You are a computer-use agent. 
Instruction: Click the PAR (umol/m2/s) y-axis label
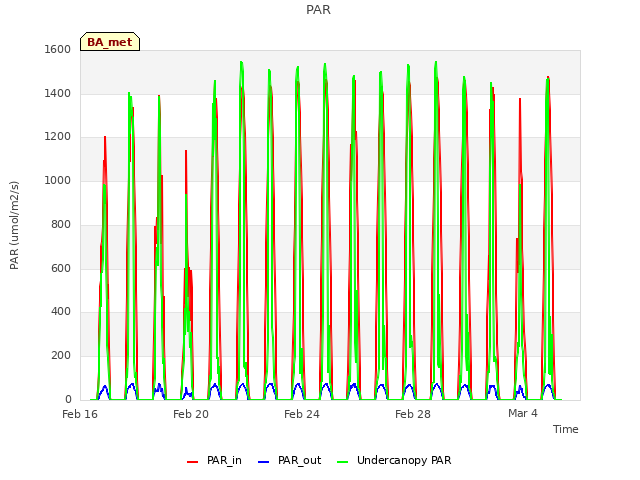pyautogui.click(x=14, y=225)
